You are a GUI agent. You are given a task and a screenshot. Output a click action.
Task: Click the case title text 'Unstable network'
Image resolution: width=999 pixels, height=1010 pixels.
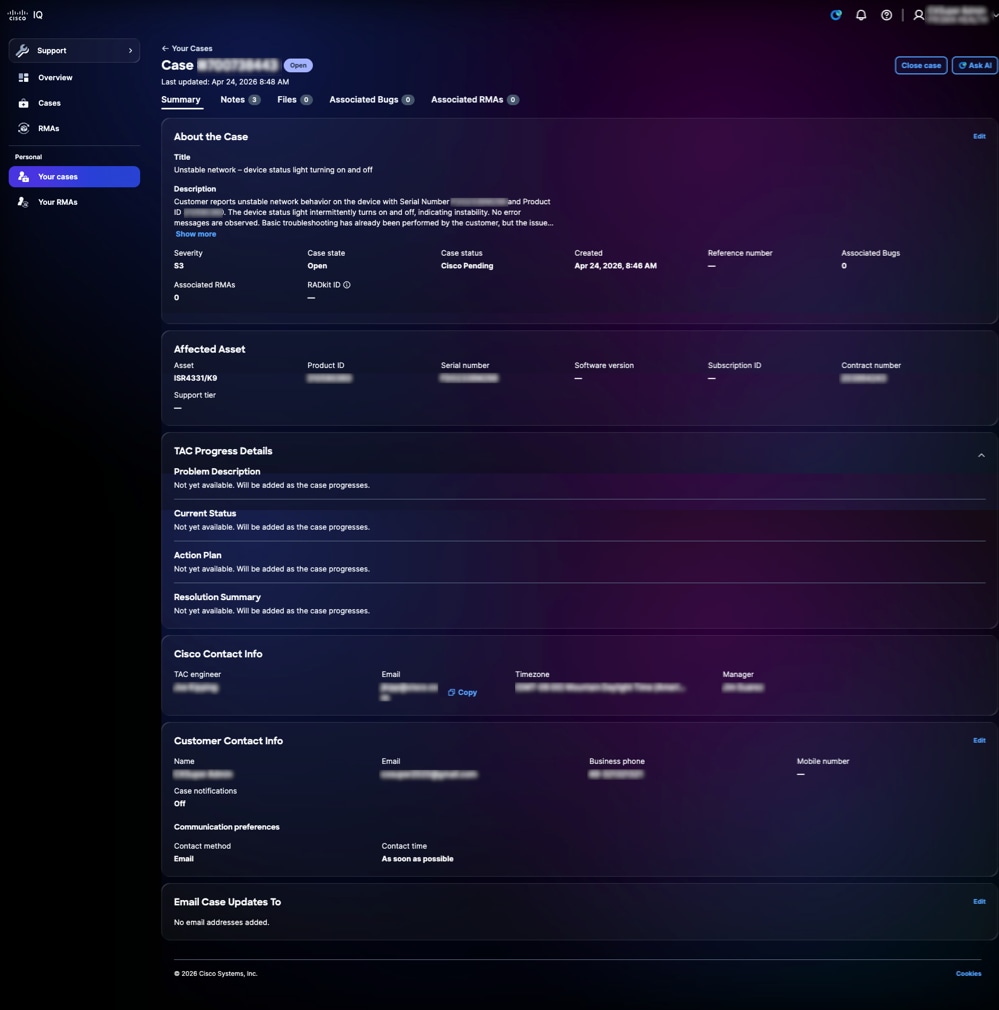[x=273, y=170]
